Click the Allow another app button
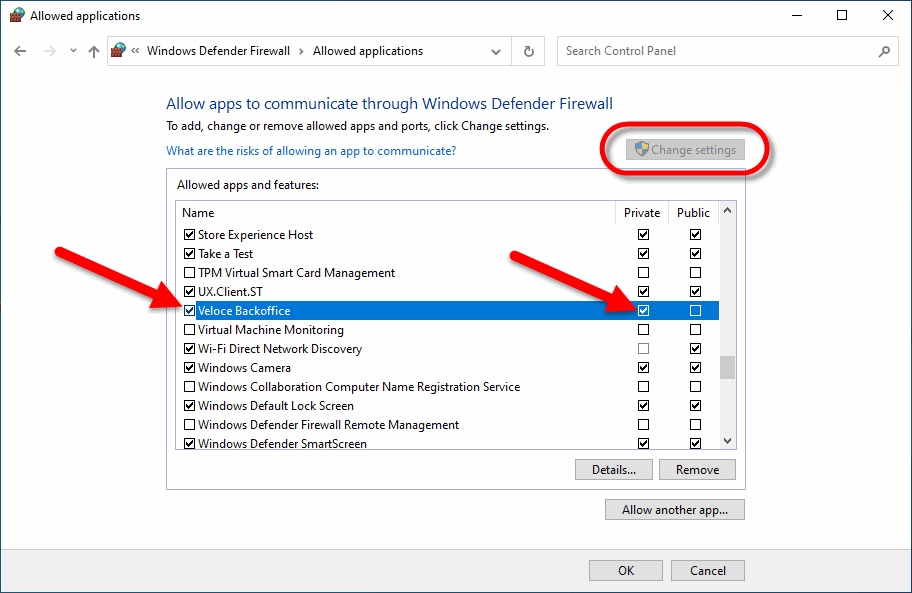The height and width of the screenshot is (593, 912). tap(675, 510)
